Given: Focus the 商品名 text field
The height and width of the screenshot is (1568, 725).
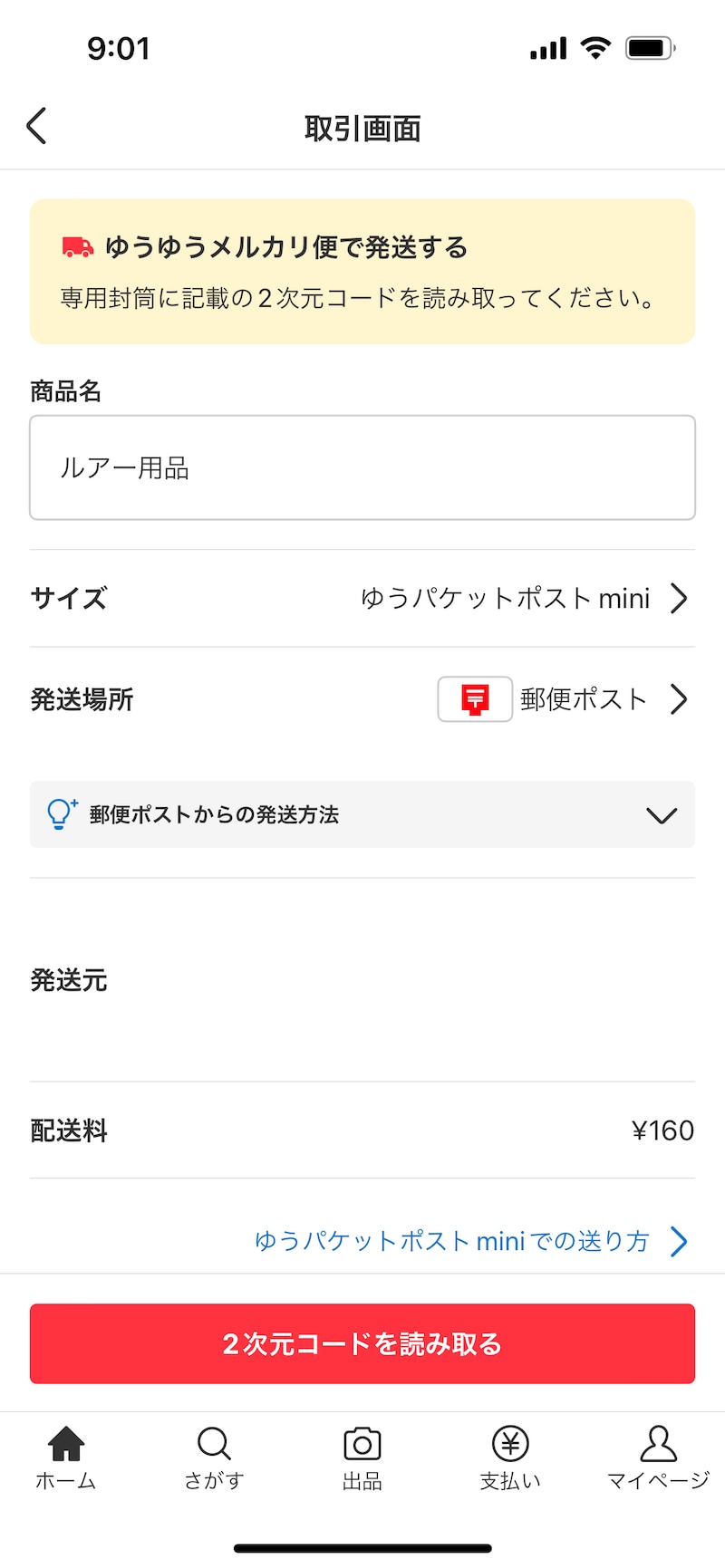Looking at the screenshot, I should [362, 467].
